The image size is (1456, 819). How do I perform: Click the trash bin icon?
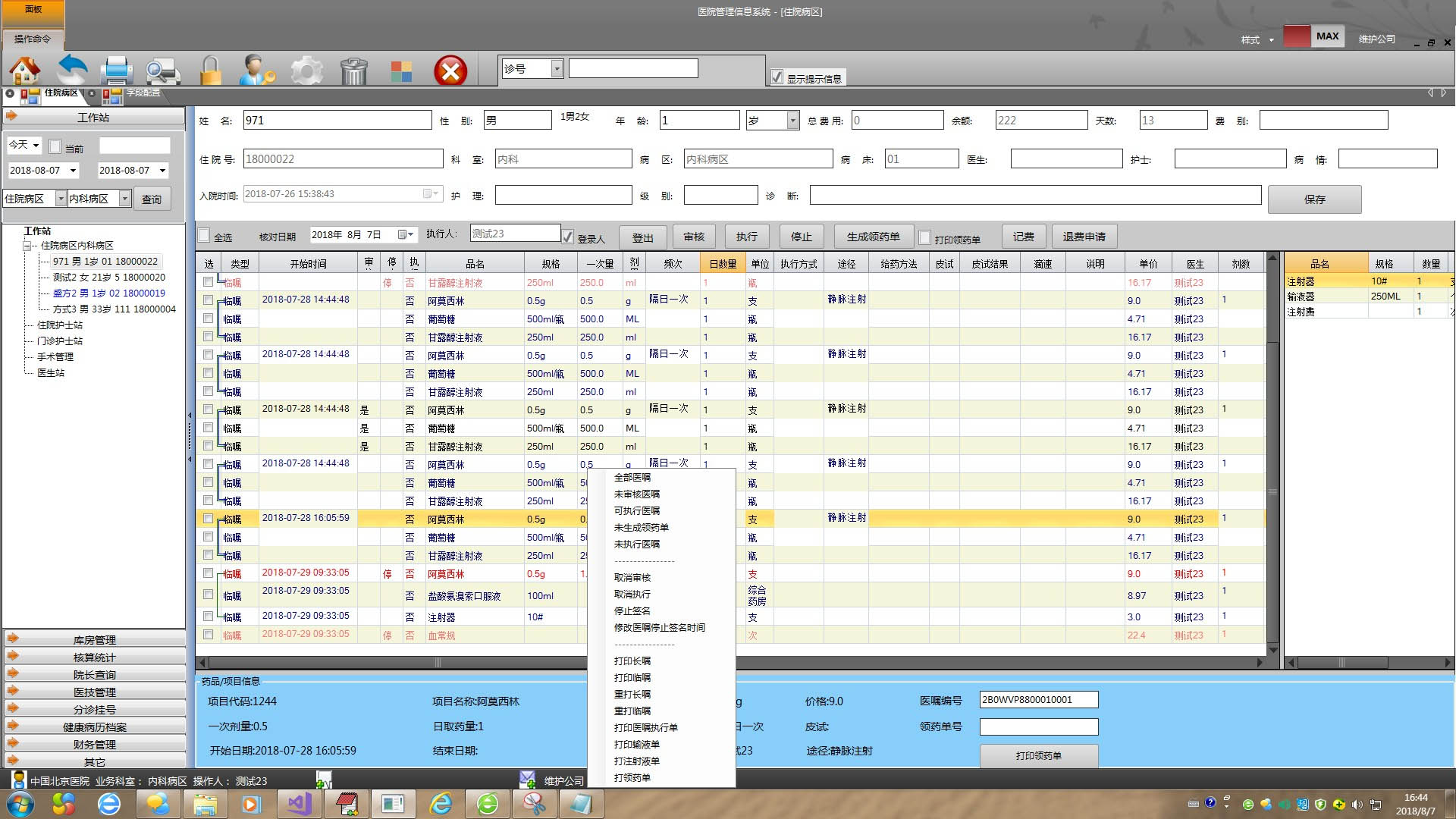tap(353, 71)
